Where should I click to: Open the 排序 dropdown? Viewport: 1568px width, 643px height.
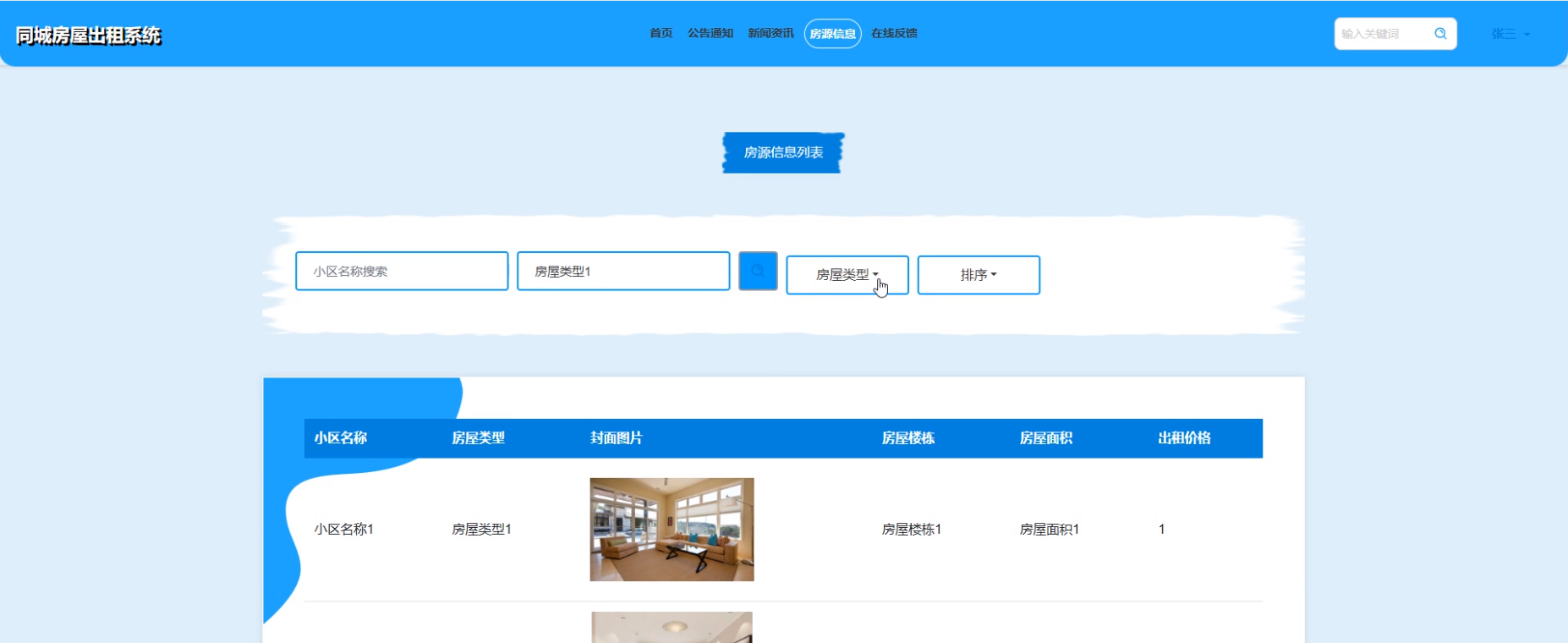(x=979, y=275)
